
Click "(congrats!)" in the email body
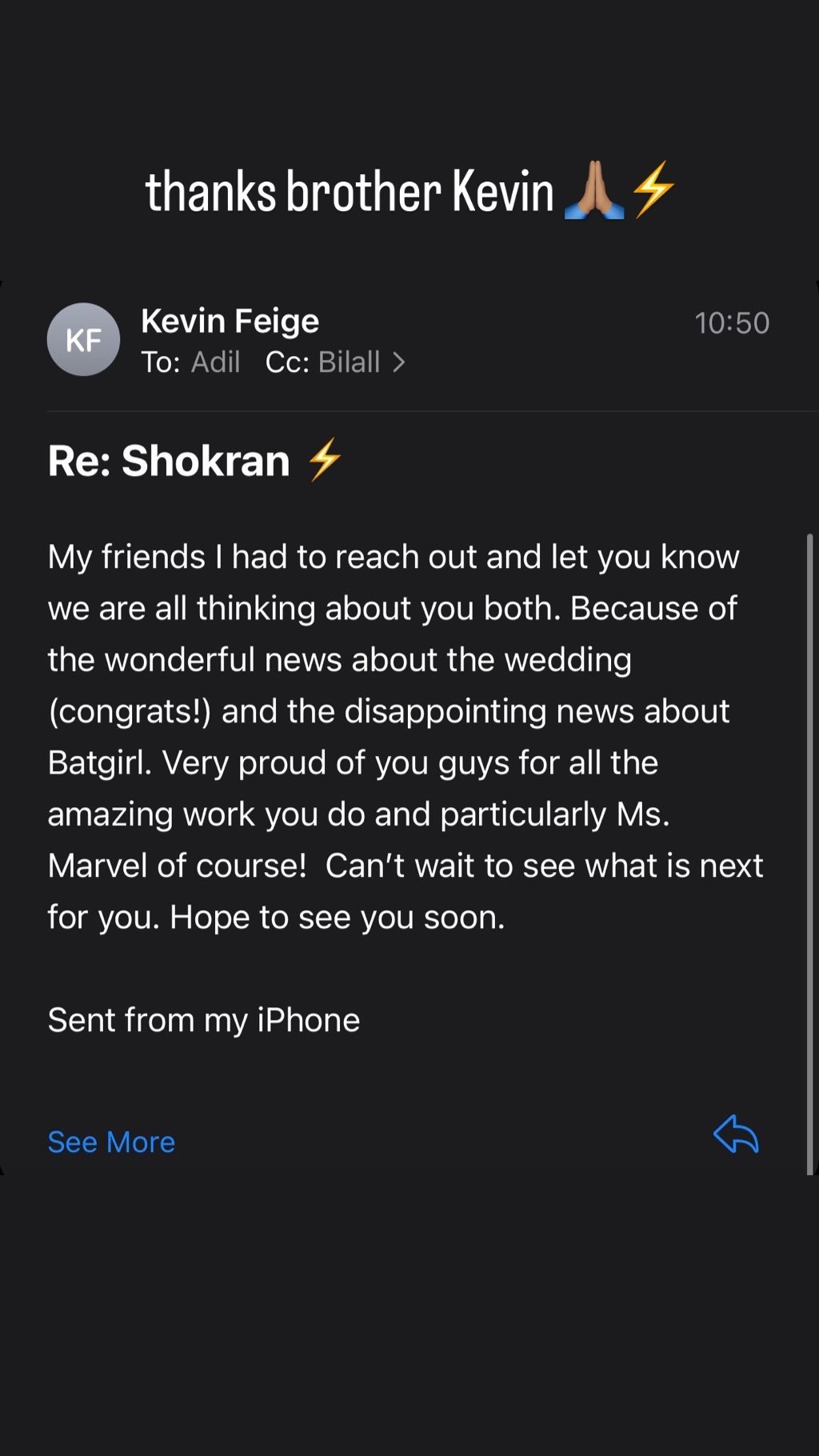coord(130,711)
